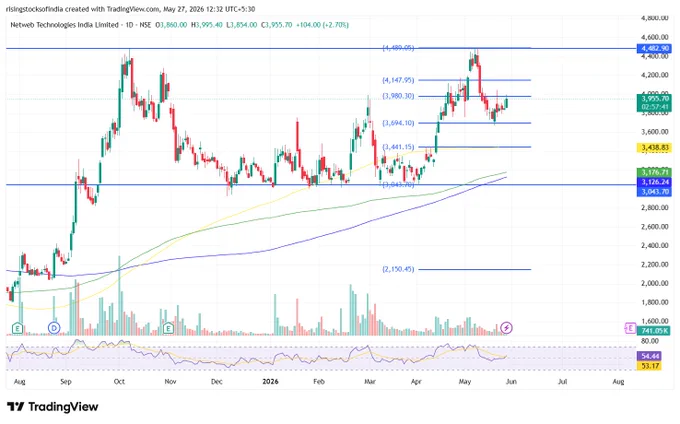Click the green 3,955.70 current price label
Screen dimensions: 680x424
click(x=654, y=98)
